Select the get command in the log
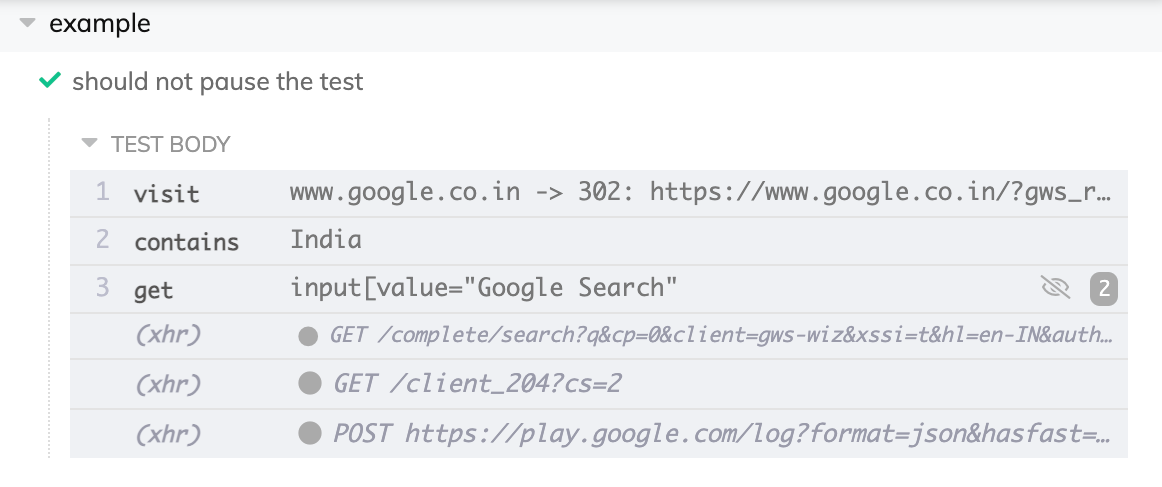This screenshot has height=487, width=1162. pyautogui.click(x=153, y=290)
